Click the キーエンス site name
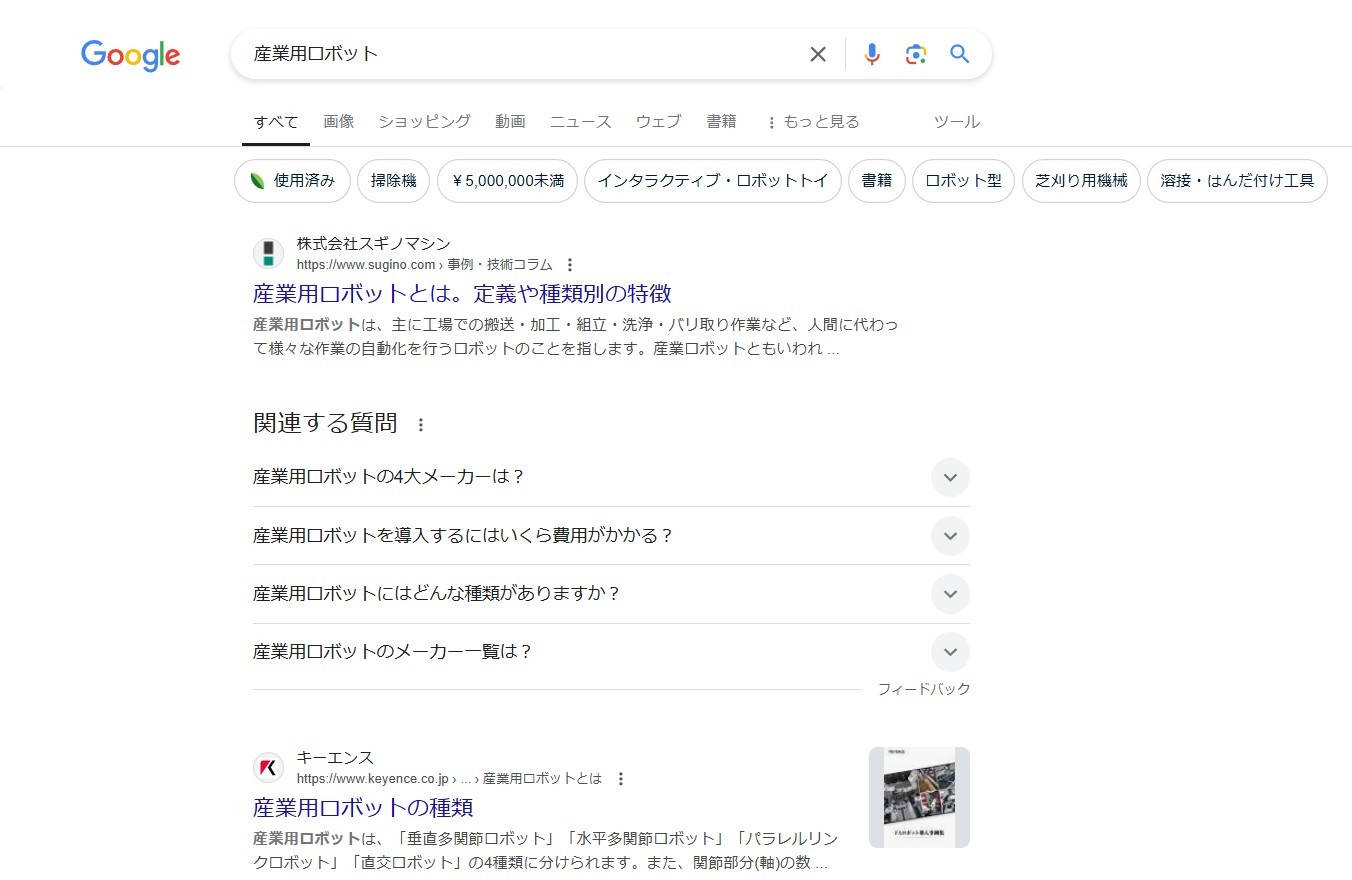Viewport: 1352px width, 880px height. (335, 758)
